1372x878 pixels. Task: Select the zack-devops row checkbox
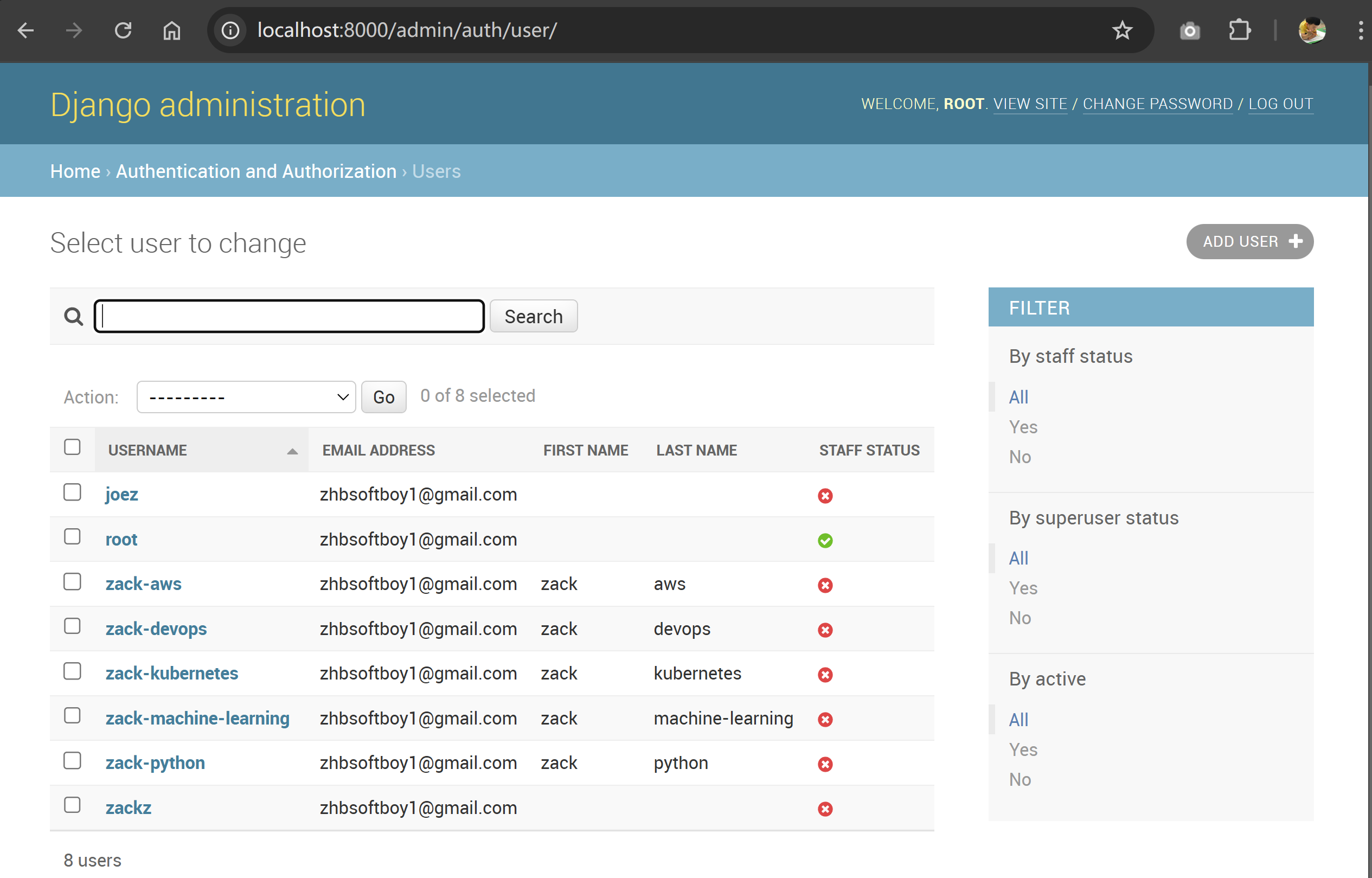pos(72,626)
